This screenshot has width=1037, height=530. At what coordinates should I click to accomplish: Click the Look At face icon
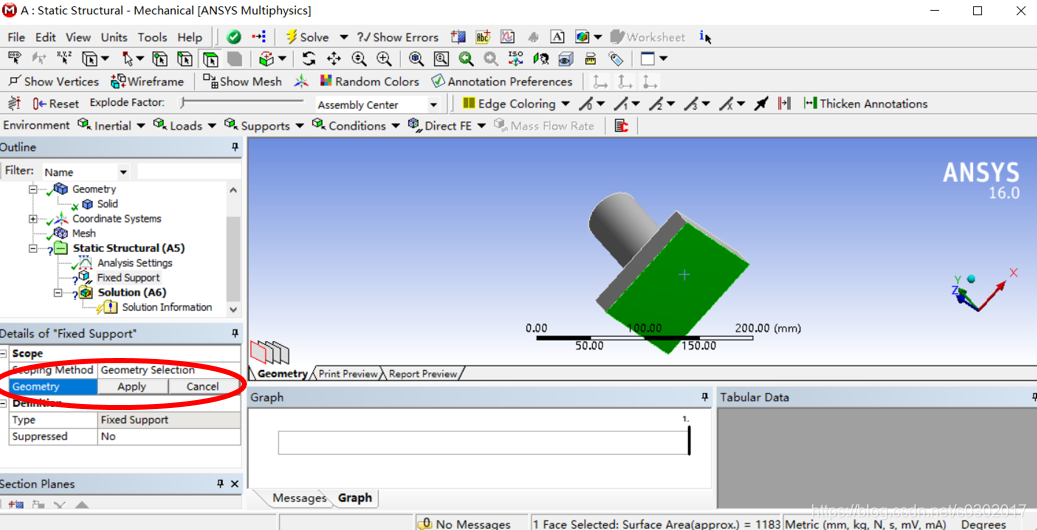pos(541,59)
